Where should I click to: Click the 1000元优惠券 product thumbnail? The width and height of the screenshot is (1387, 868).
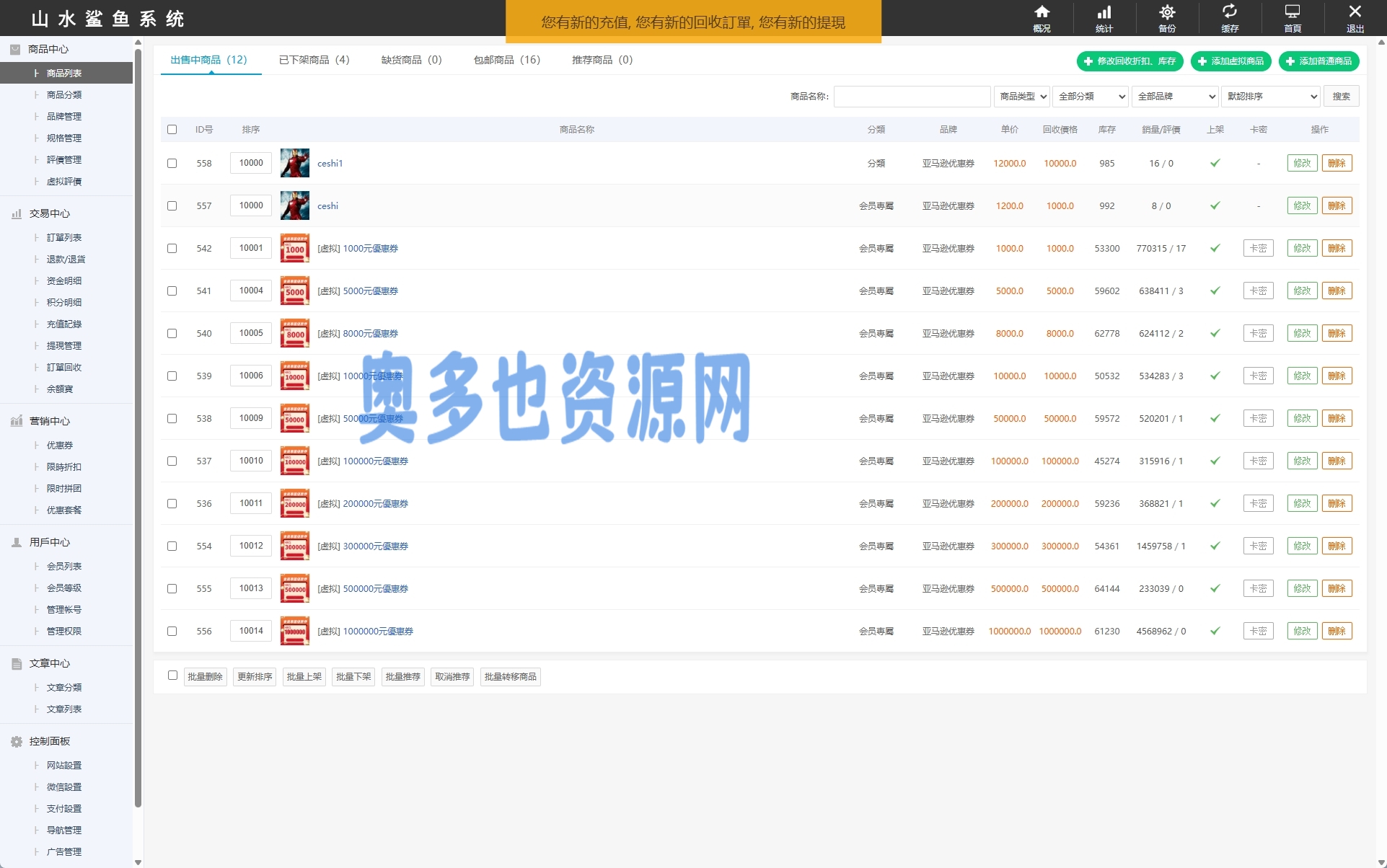pos(294,248)
